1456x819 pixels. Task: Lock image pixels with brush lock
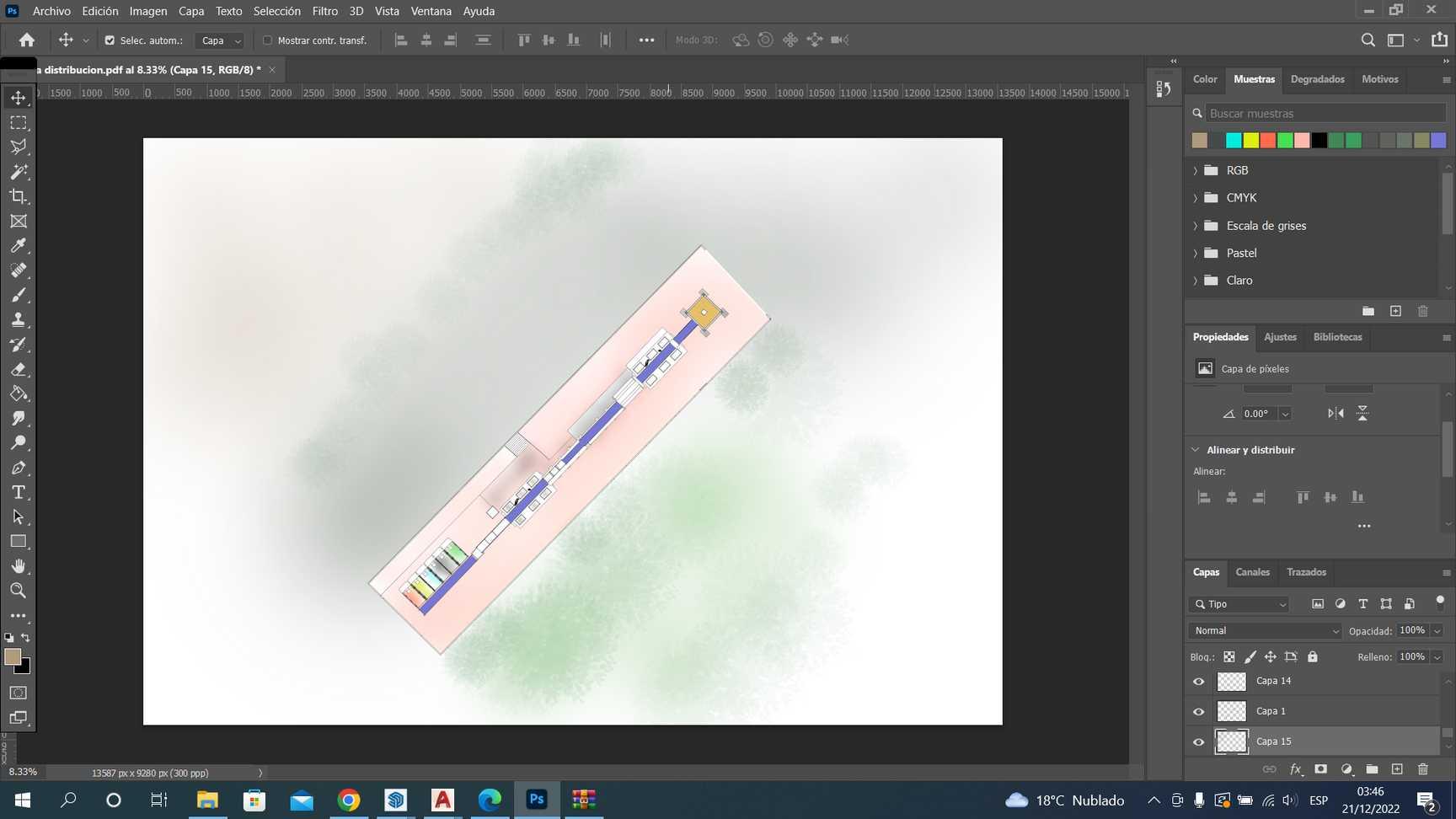(1250, 657)
